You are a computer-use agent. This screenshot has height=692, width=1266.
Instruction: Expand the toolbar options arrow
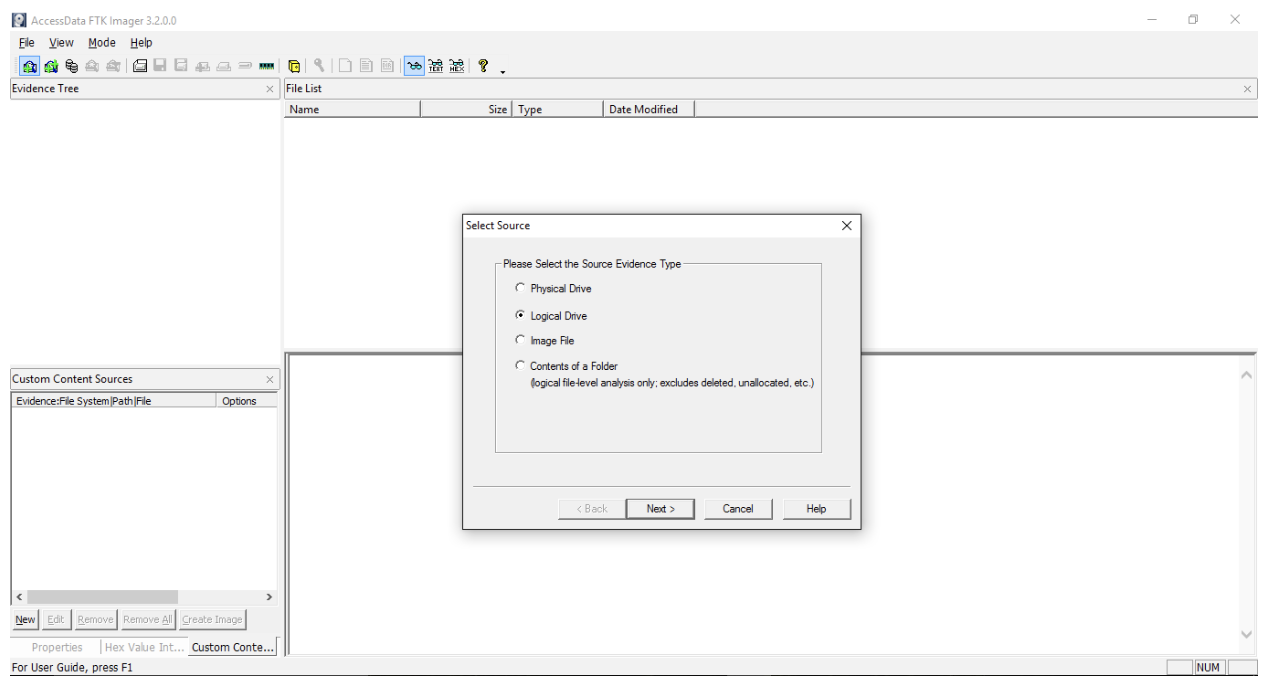[x=503, y=70]
